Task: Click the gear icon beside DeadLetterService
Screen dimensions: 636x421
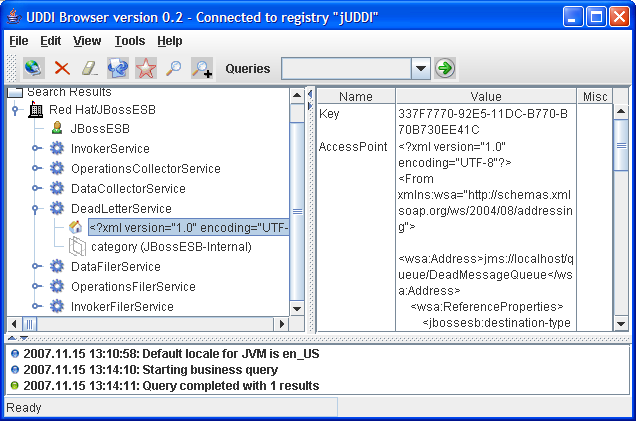Action: (x=57, y=208)
